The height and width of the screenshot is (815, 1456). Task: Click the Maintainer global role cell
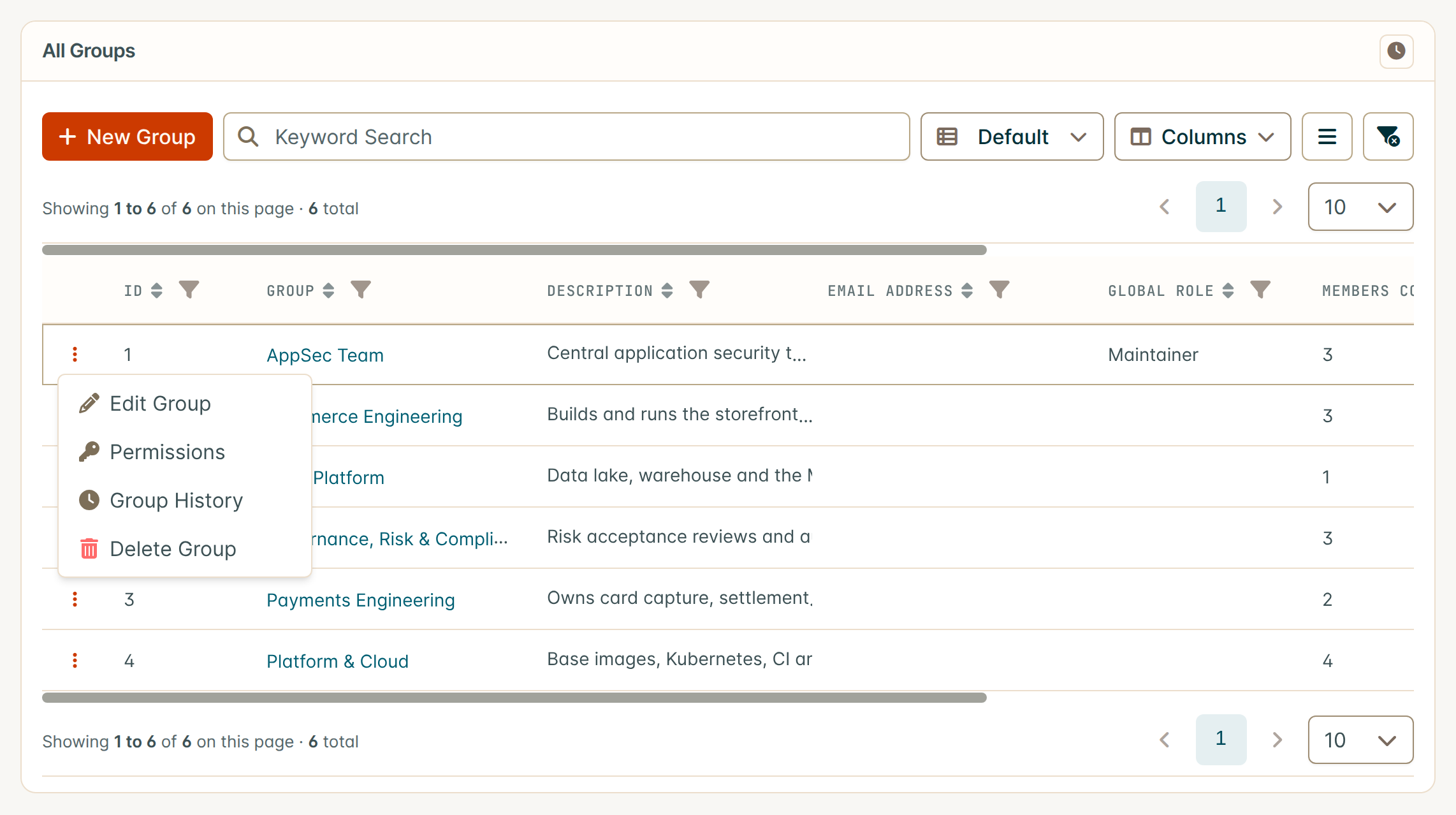pos(1153,355)
